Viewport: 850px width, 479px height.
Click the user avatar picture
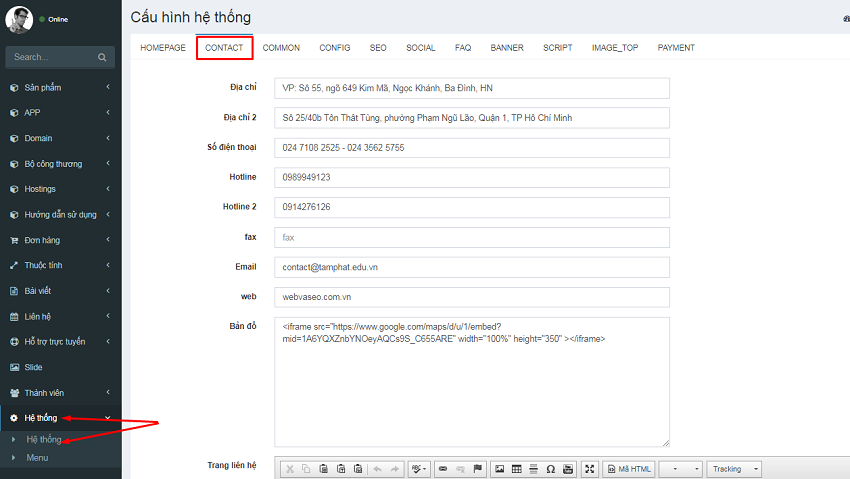tap(18, 20)
